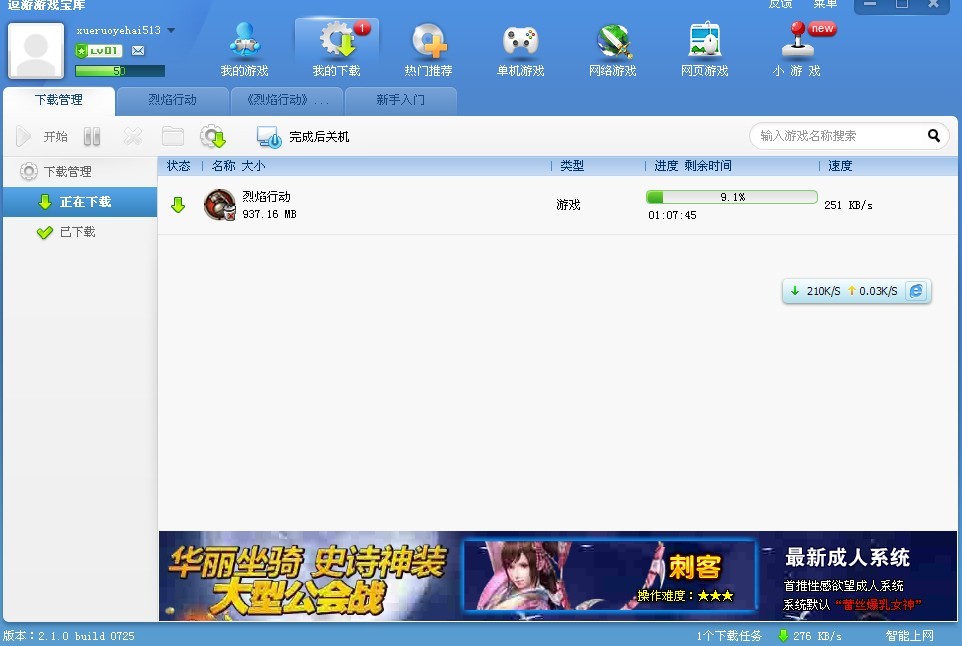
Task: Open the mail envelope icon
Action: tap(138, 50)
